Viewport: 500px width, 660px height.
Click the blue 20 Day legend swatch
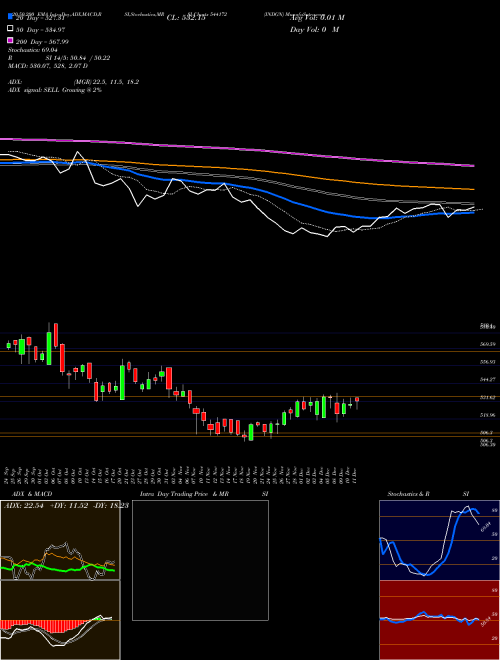coord(11,17)
